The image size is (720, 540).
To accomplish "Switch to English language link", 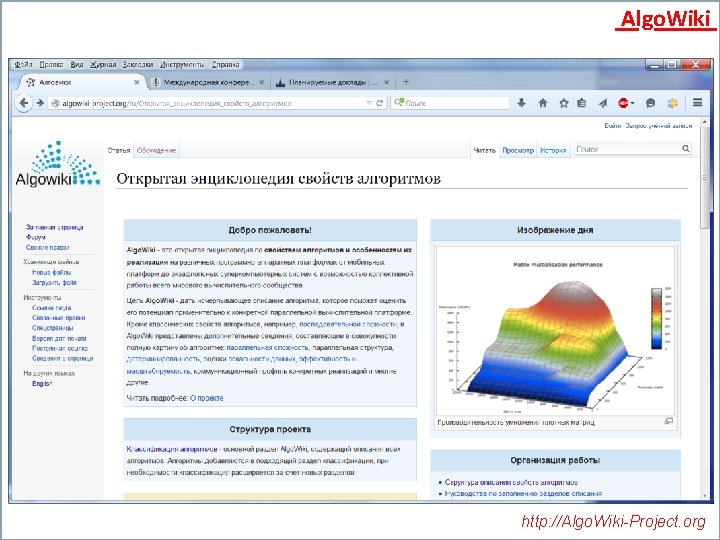I will tap(42, 384).
